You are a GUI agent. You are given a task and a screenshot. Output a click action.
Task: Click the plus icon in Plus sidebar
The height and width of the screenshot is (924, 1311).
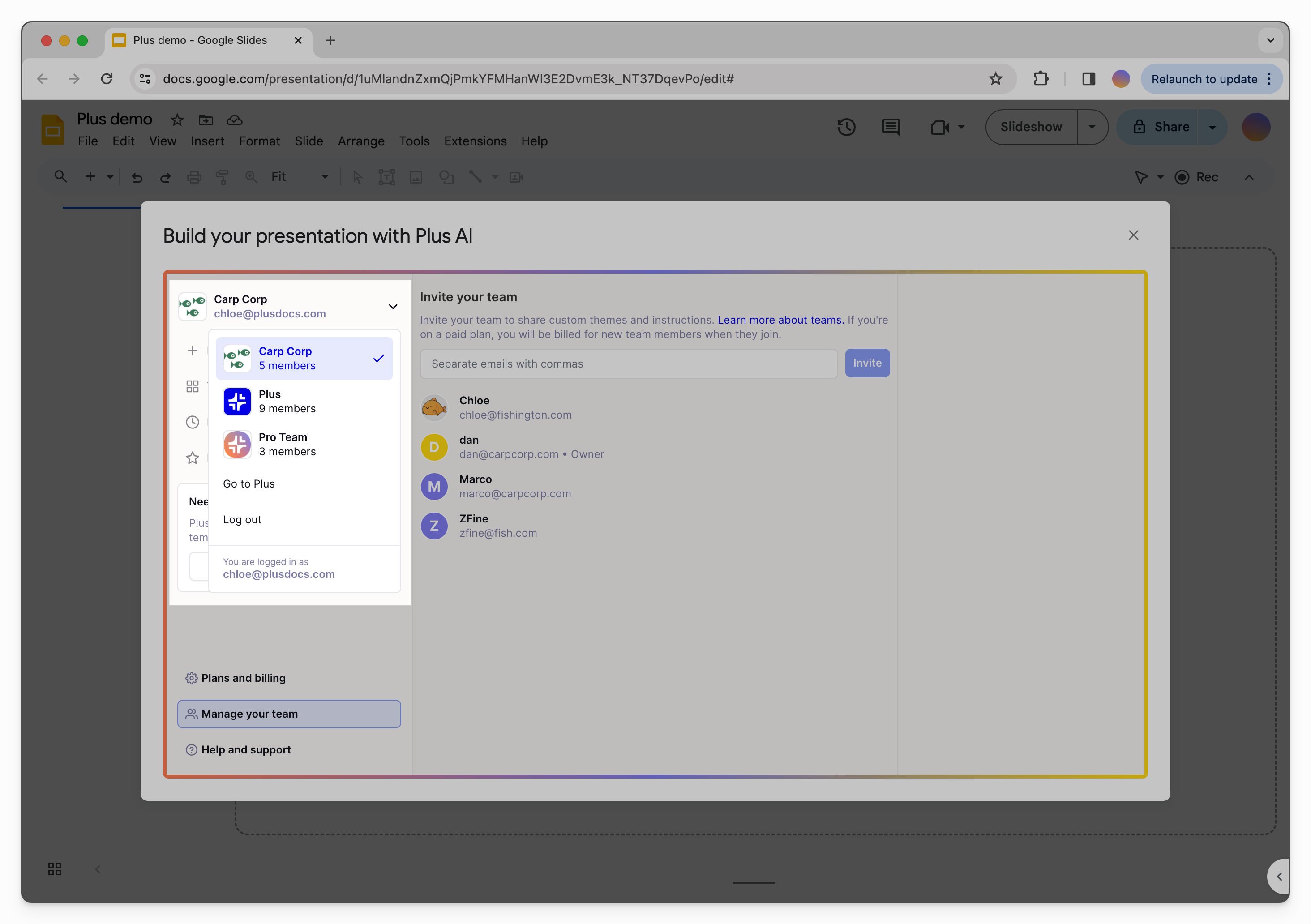(x=193, y=351)
